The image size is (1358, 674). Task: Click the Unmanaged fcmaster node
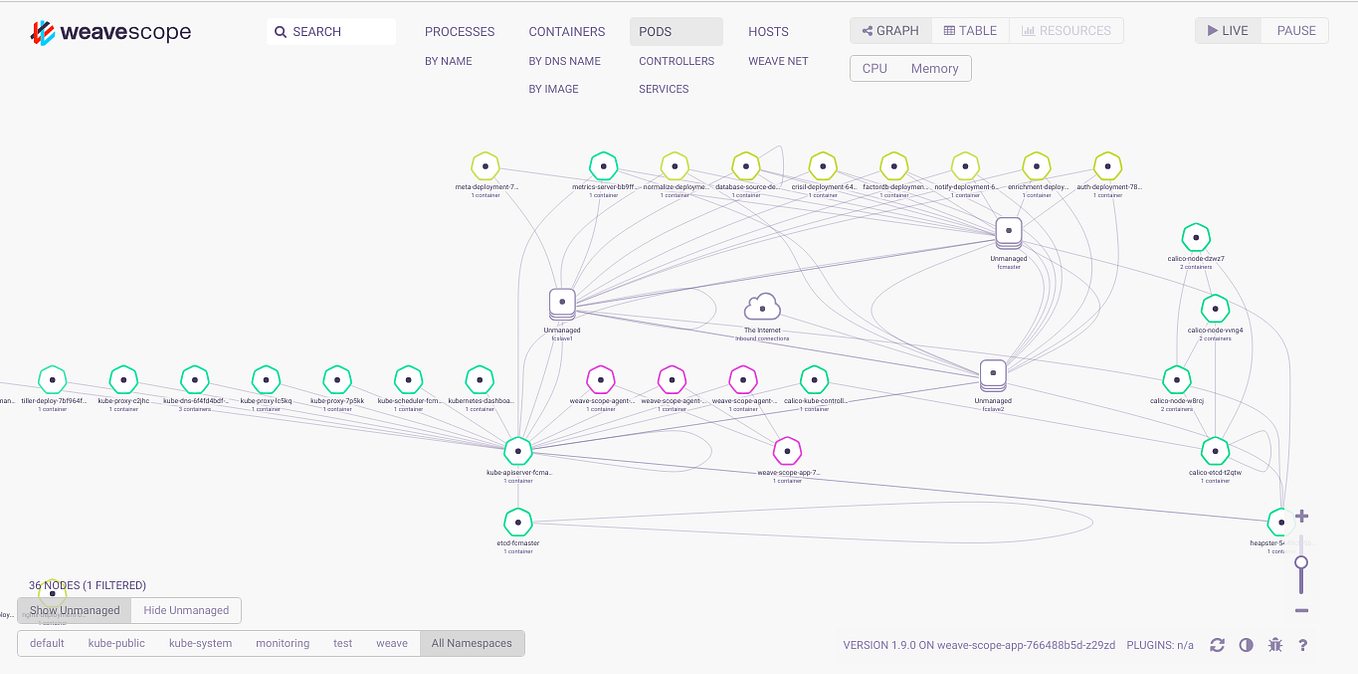click(1009, 233)
